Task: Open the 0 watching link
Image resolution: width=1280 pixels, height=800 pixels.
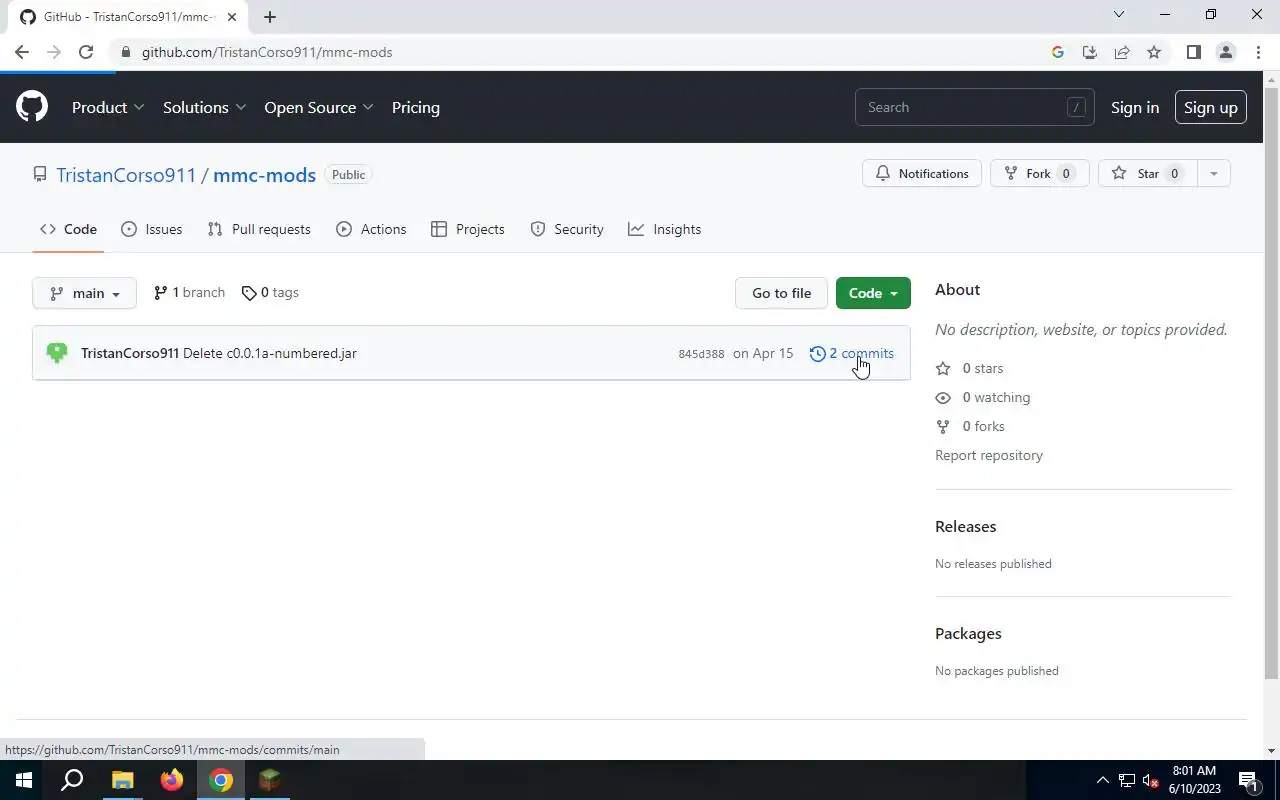Action: [x=982, y=397]
